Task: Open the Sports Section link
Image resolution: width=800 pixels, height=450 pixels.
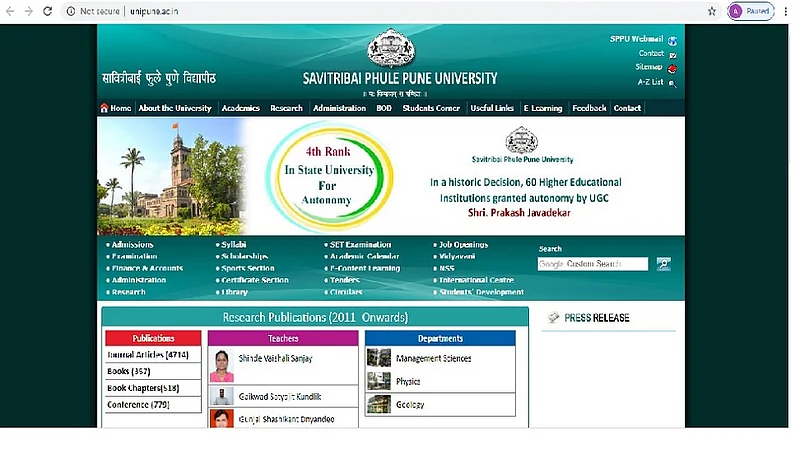Action: click(x=247, y=268)
